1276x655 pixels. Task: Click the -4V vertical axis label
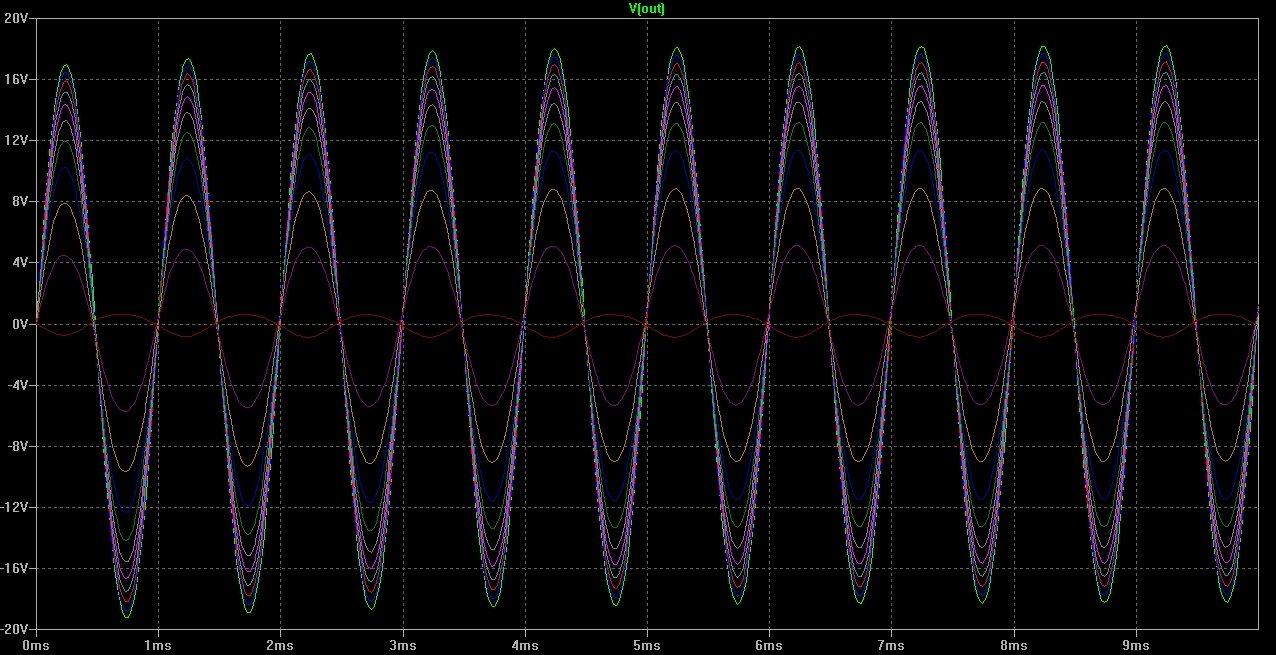point(16,385)
